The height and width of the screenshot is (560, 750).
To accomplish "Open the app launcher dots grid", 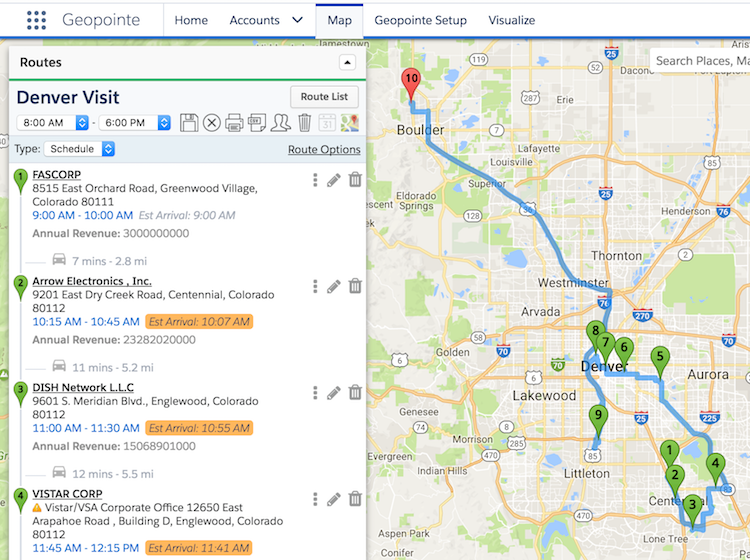I will coord(36,20).
